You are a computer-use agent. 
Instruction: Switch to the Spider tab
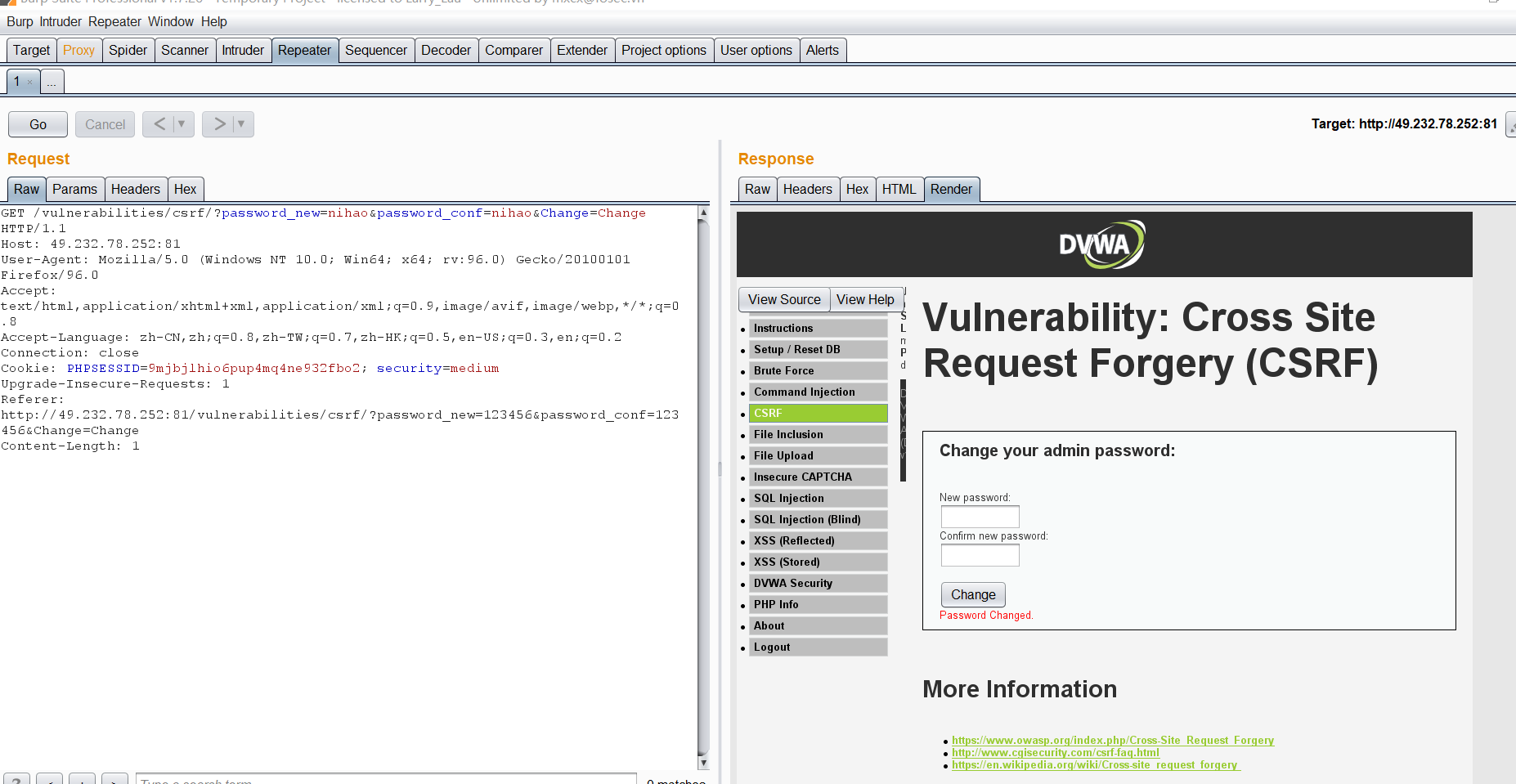tap(128, 50)
